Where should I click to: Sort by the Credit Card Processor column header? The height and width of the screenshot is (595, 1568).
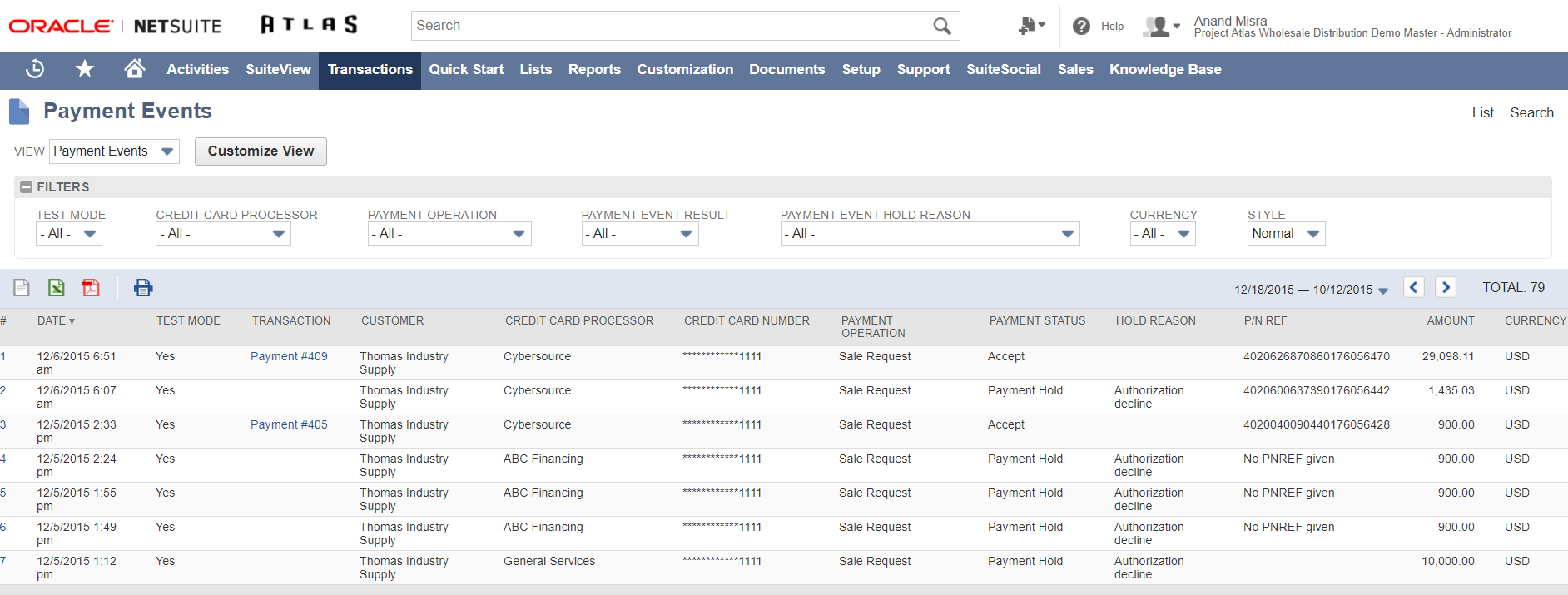[579, 321]
